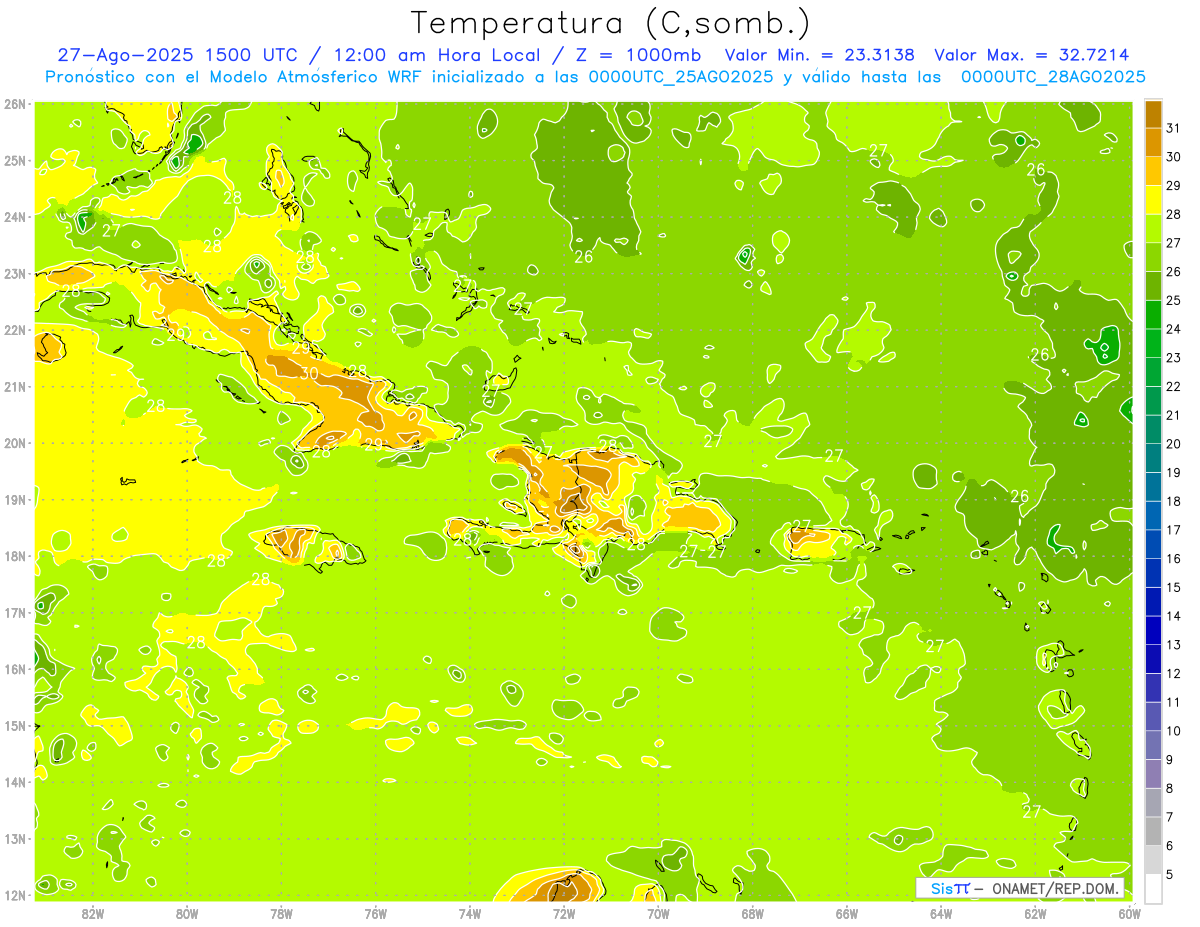Image resolution: width=1200 pixels, height=927 pixels.
Task: Click the 64W longitude axis label
Action: click(x=941, y=914)
